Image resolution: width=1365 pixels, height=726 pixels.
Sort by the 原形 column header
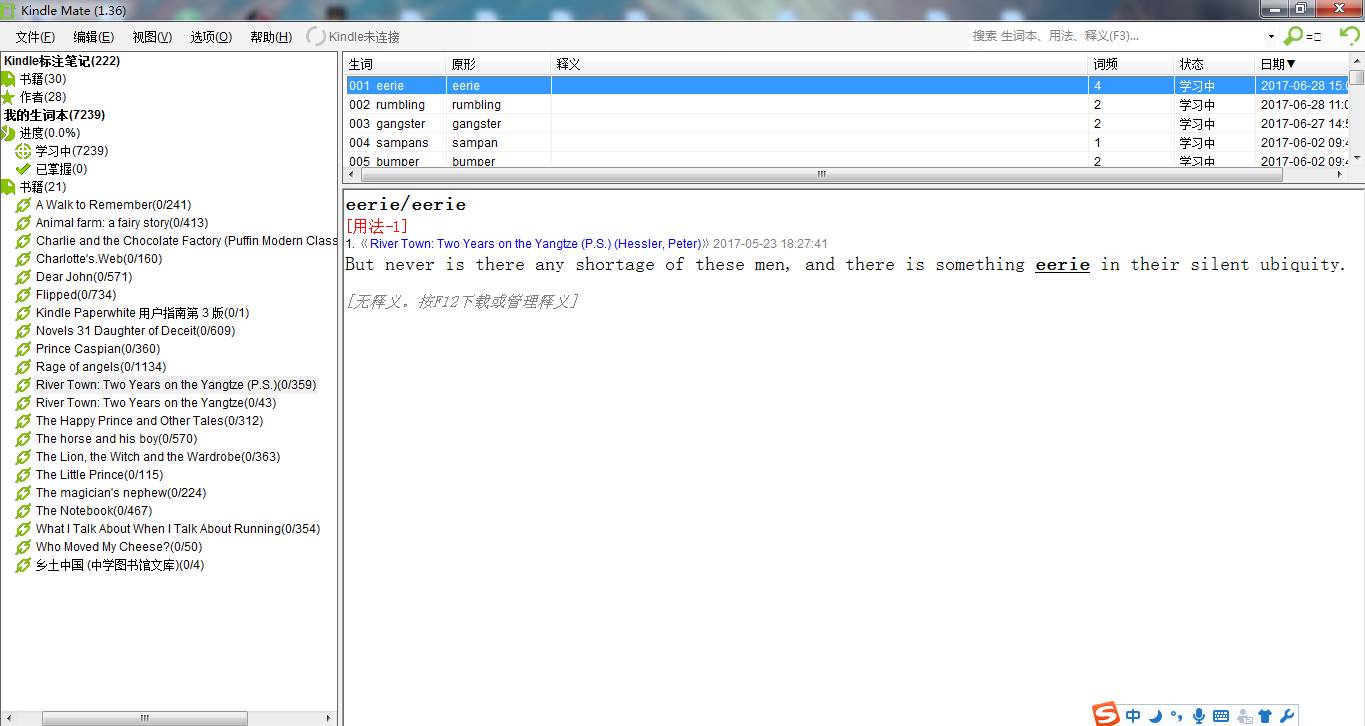pos(500,64)
